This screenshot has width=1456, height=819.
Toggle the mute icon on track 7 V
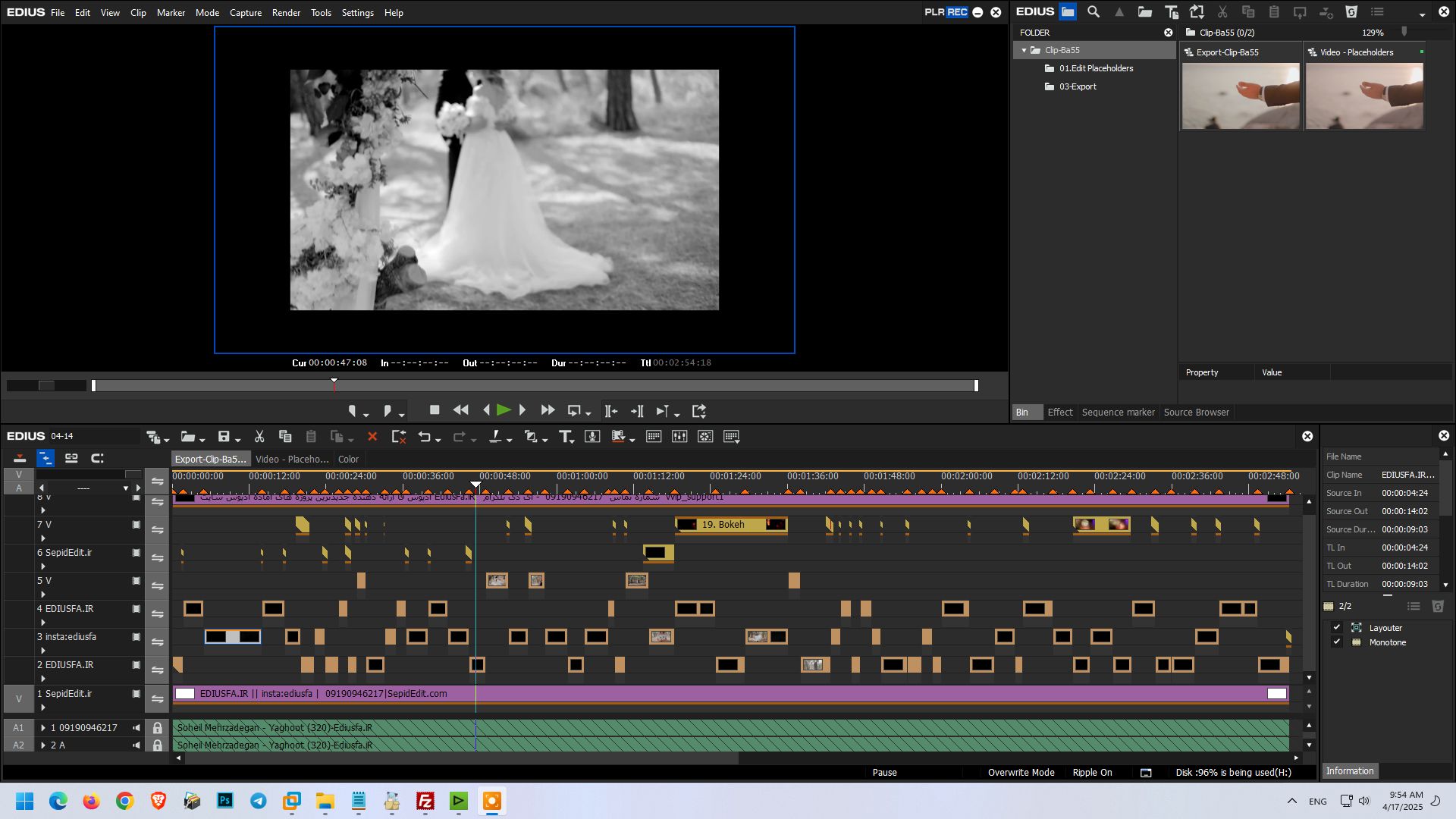pos(136,525)
